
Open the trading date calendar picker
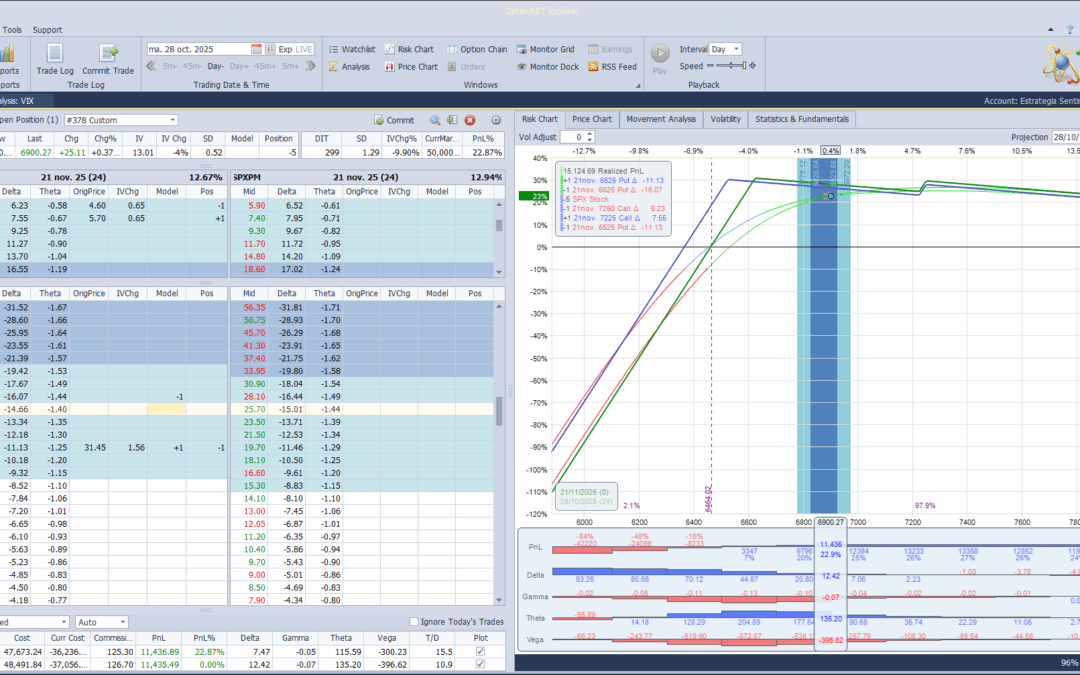[256, 49]
